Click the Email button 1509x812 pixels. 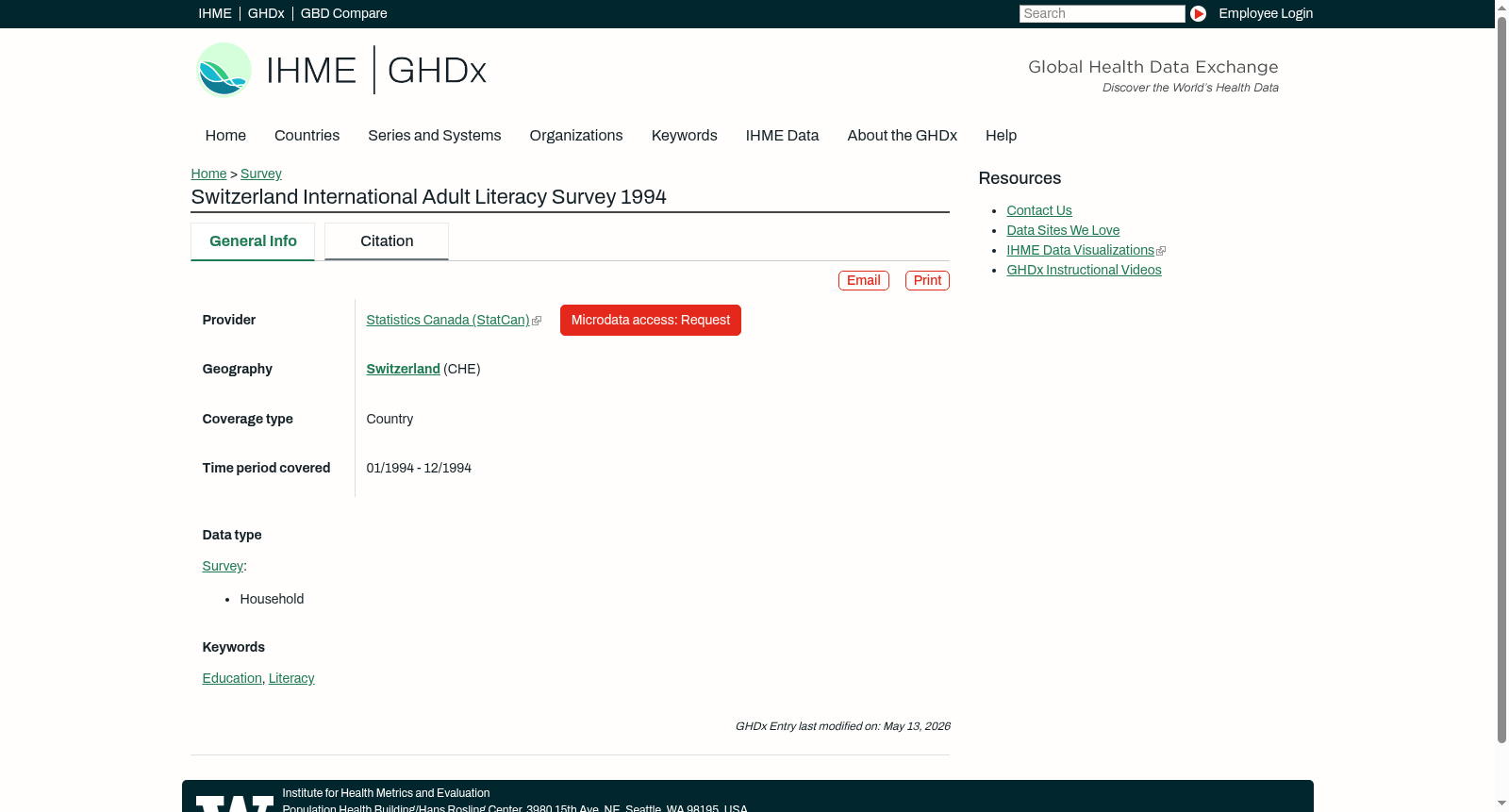[864, 280]
